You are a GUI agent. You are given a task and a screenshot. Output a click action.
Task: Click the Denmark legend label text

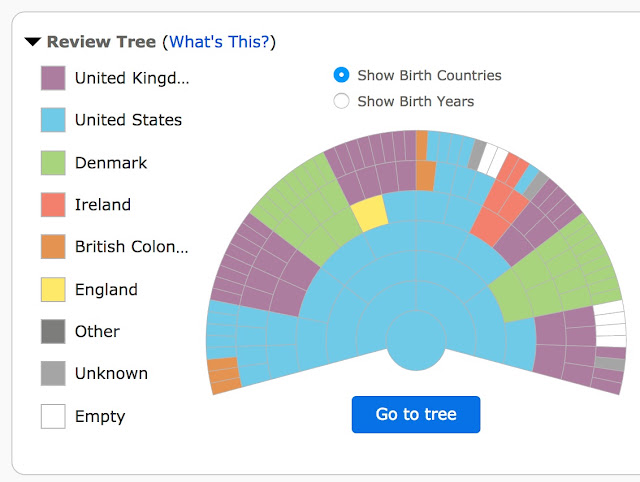(x=111, y=163)
